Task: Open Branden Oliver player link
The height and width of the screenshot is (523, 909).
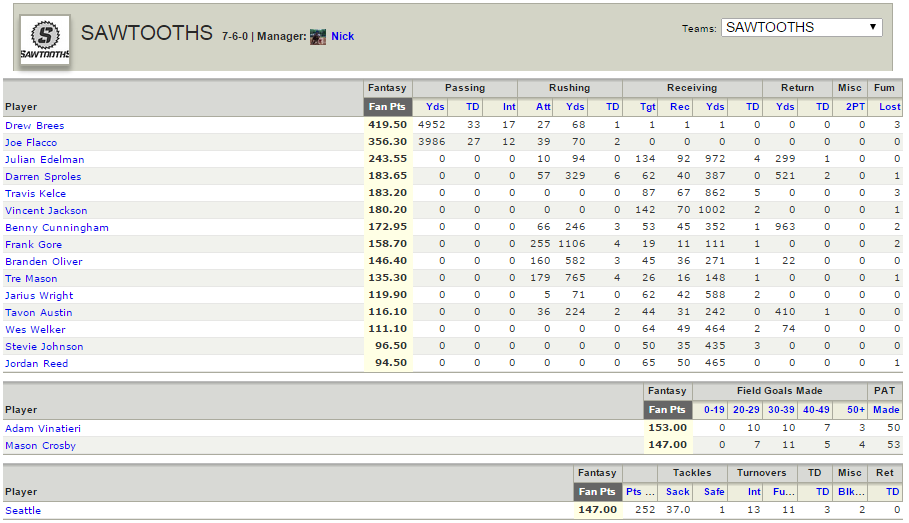Action: click(x=44, y=262)
